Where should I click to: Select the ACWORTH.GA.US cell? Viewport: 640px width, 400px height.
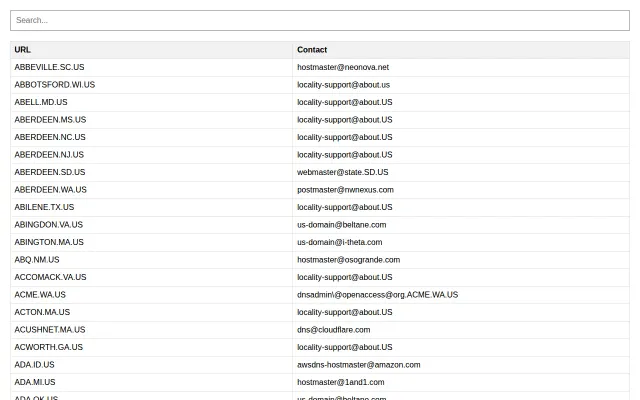coord(151,348)
